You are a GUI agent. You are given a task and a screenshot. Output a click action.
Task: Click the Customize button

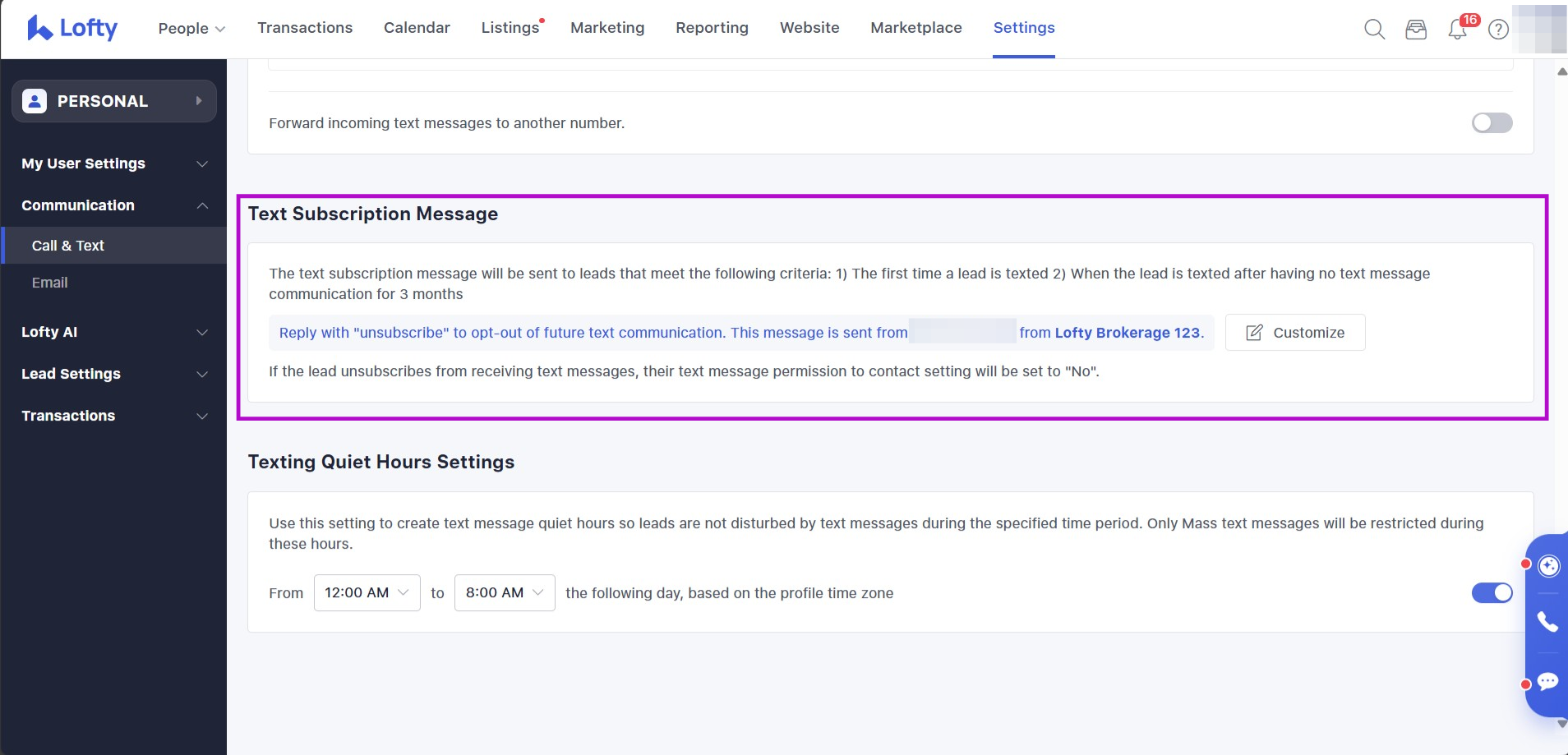(1295, 333)
